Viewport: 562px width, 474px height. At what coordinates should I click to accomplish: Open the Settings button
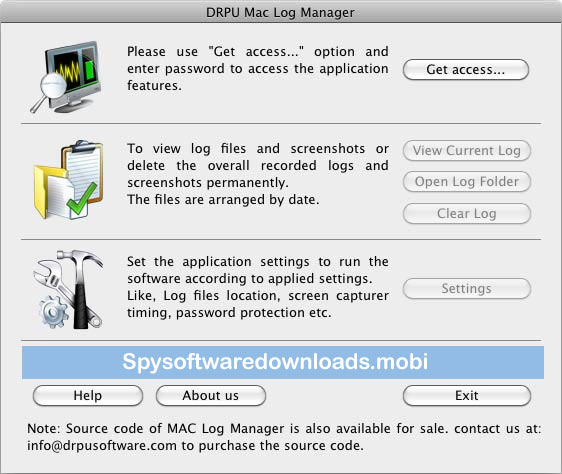467,289
